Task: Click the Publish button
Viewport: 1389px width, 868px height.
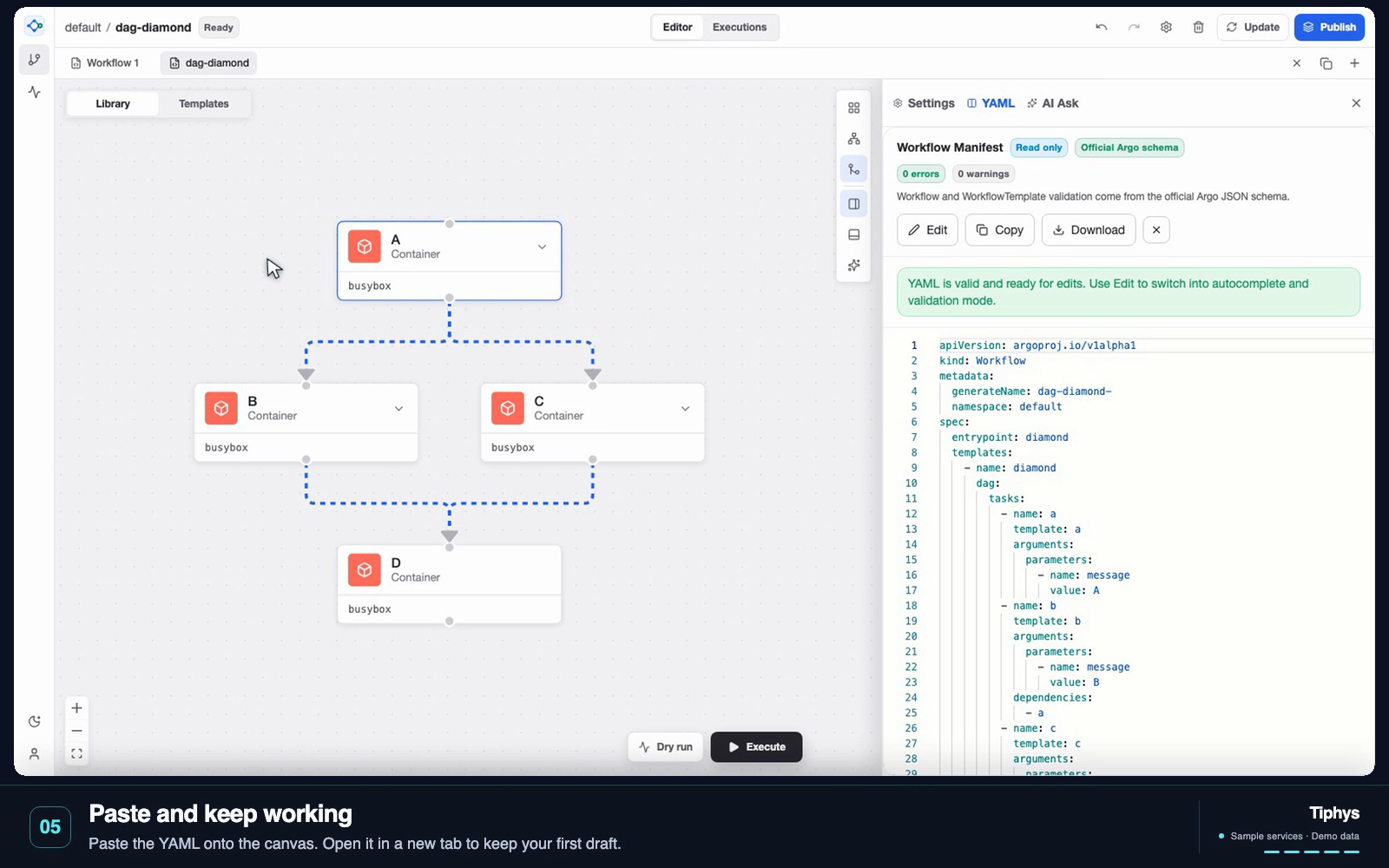Action: pos(1329,27)
